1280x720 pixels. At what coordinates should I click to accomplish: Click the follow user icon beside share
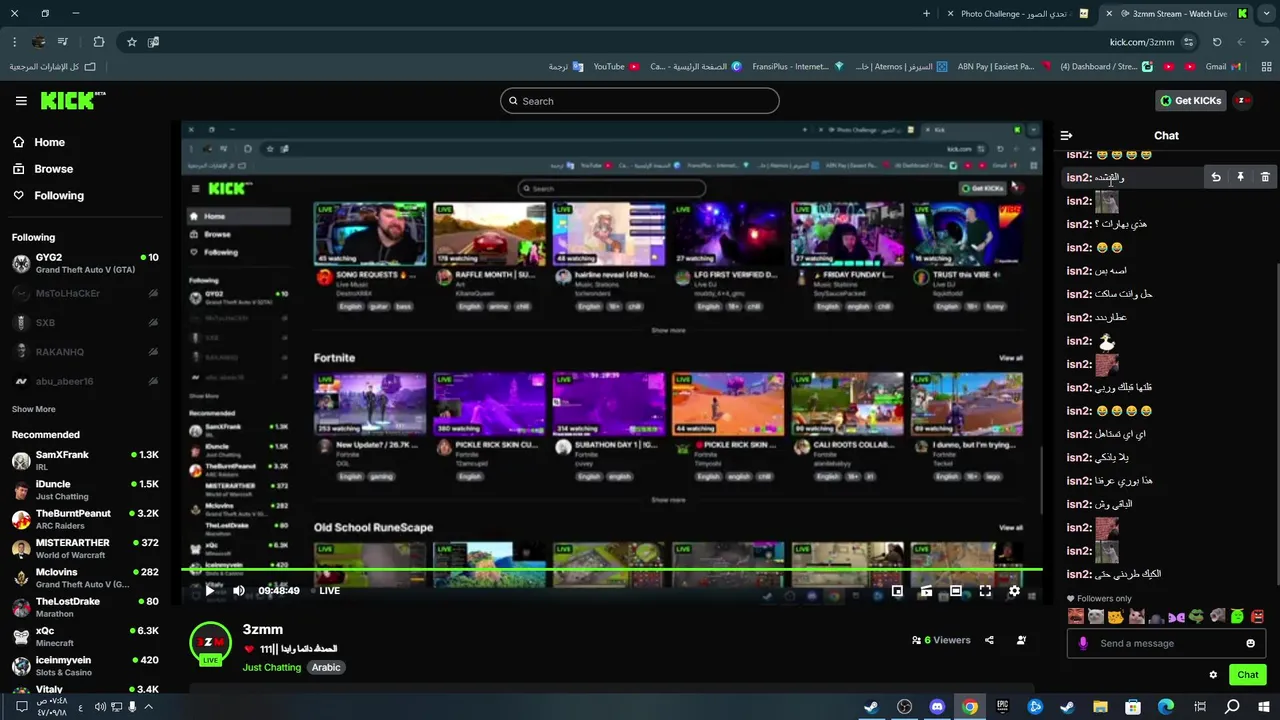1021,640
